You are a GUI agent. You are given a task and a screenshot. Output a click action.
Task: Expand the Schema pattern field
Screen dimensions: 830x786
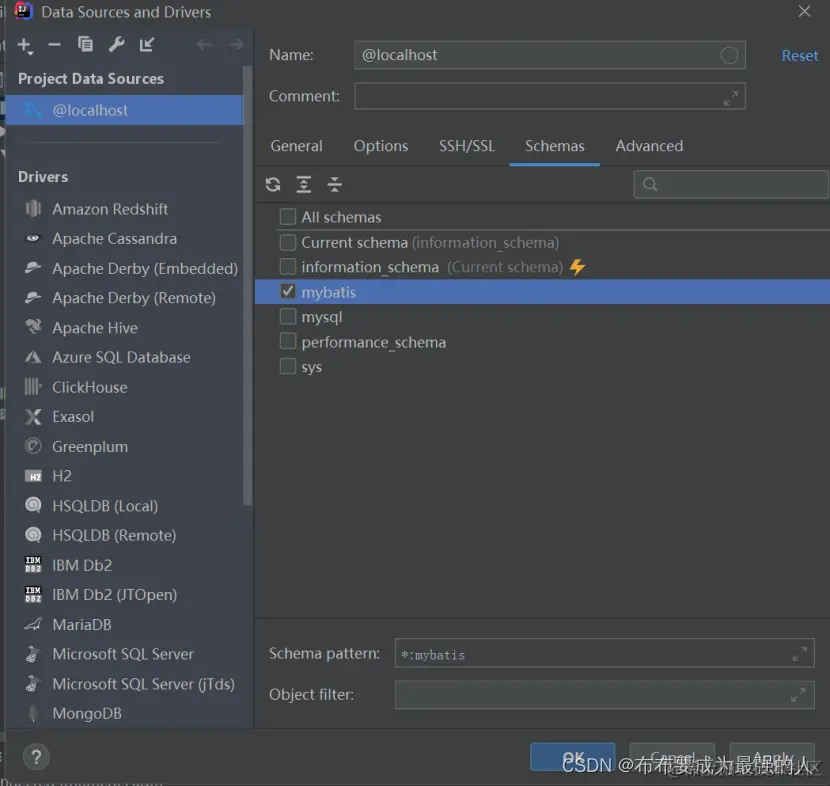pyautogui.click(x=799, y=654)
